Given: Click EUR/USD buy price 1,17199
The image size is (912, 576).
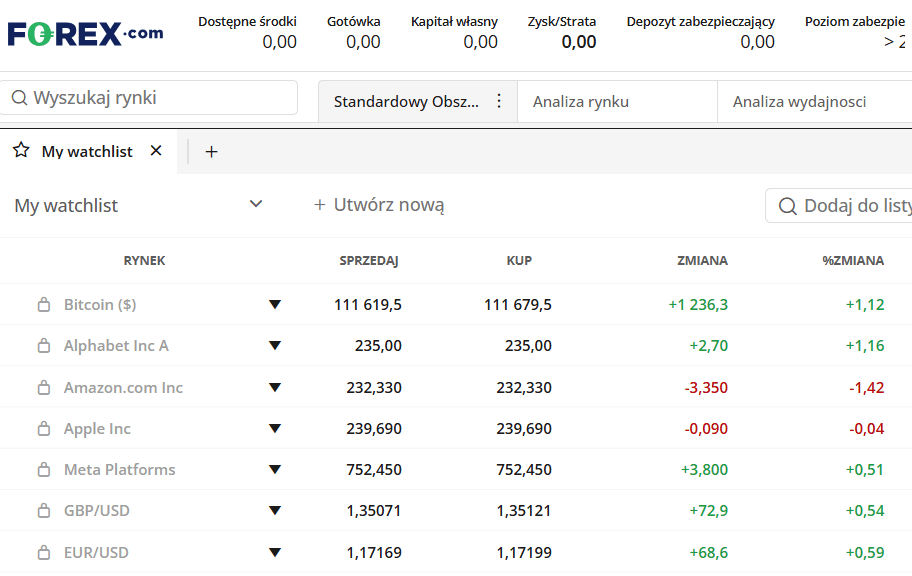Looking at the screenshot, I should (x=524, y=552).
